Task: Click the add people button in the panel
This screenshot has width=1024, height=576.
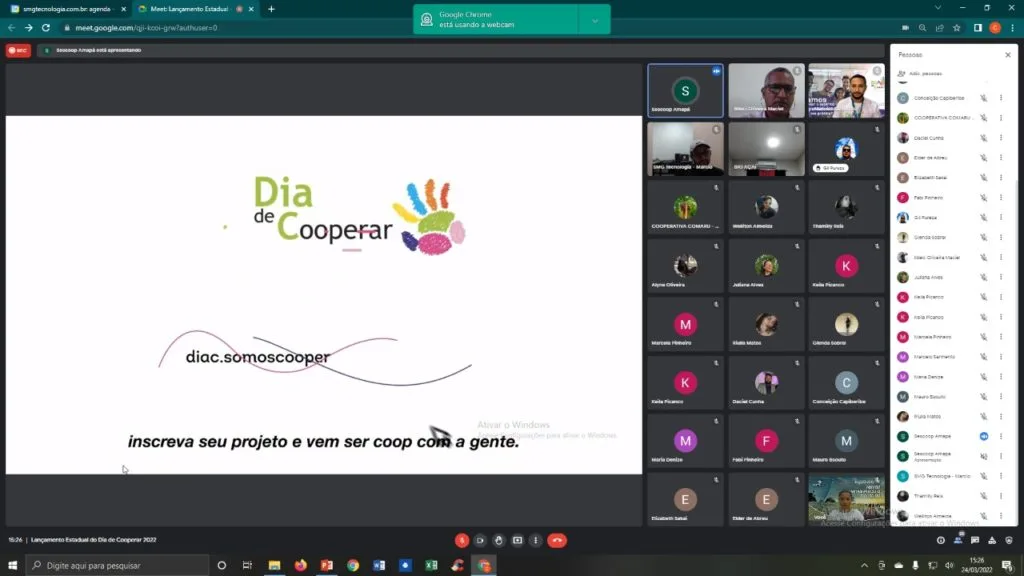Action: click(x=921, y=74)
